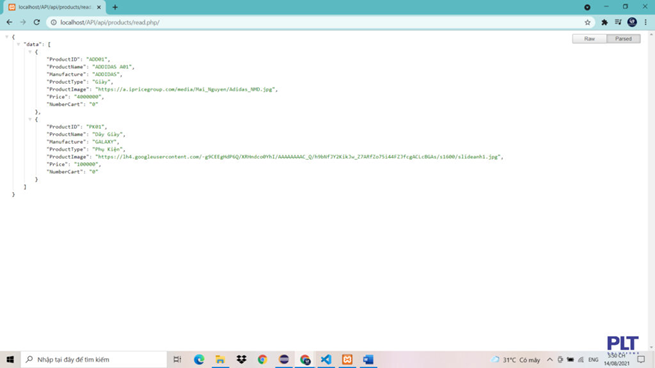This screenshot has height=368, width=655.
Task: Open the Adidas_NMD.jpg image link
Action: pyautogui.click(x=185, y=89)
